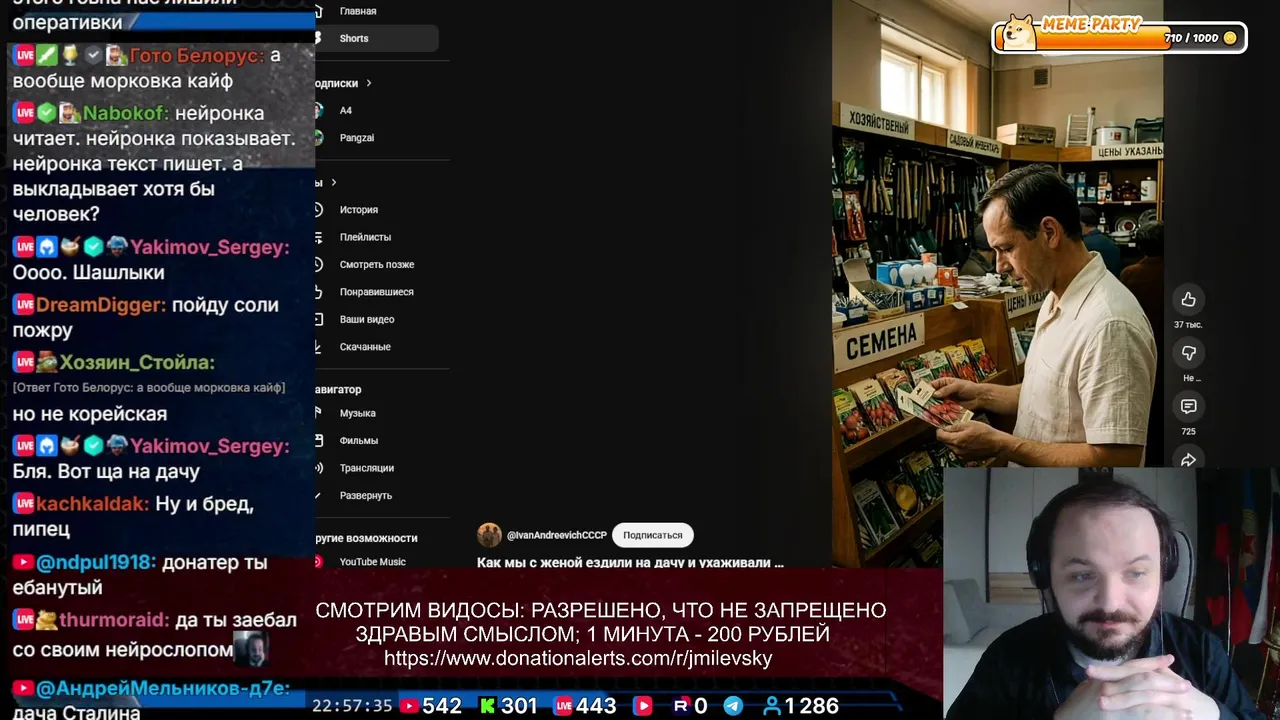Click the Подписаться subscribe button
Viewport: 1280px width, 720px height.
(652, 535)
